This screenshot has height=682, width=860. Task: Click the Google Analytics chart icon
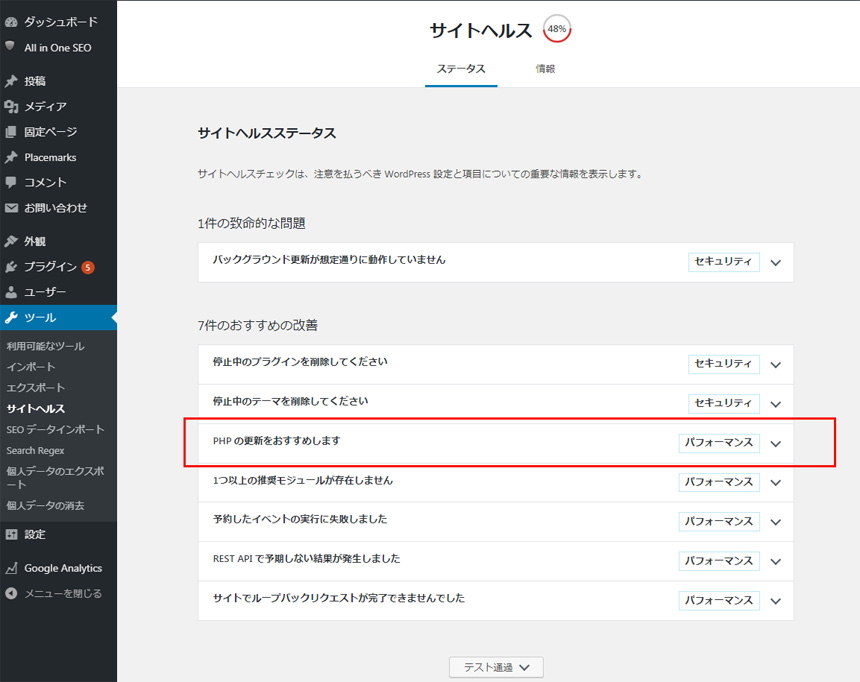coord(11,568)
